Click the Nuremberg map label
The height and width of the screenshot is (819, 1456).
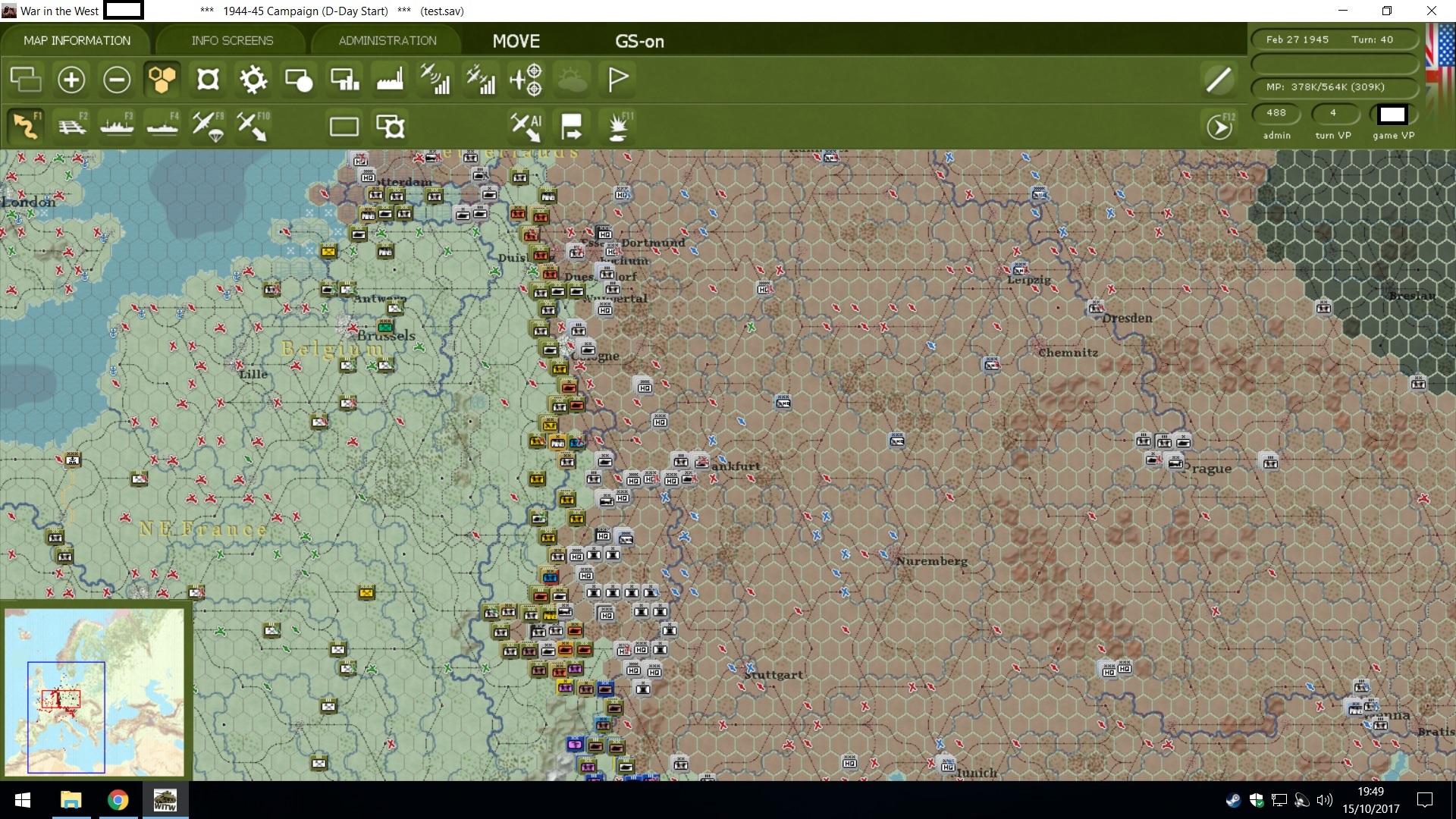[x=931, y=561]
